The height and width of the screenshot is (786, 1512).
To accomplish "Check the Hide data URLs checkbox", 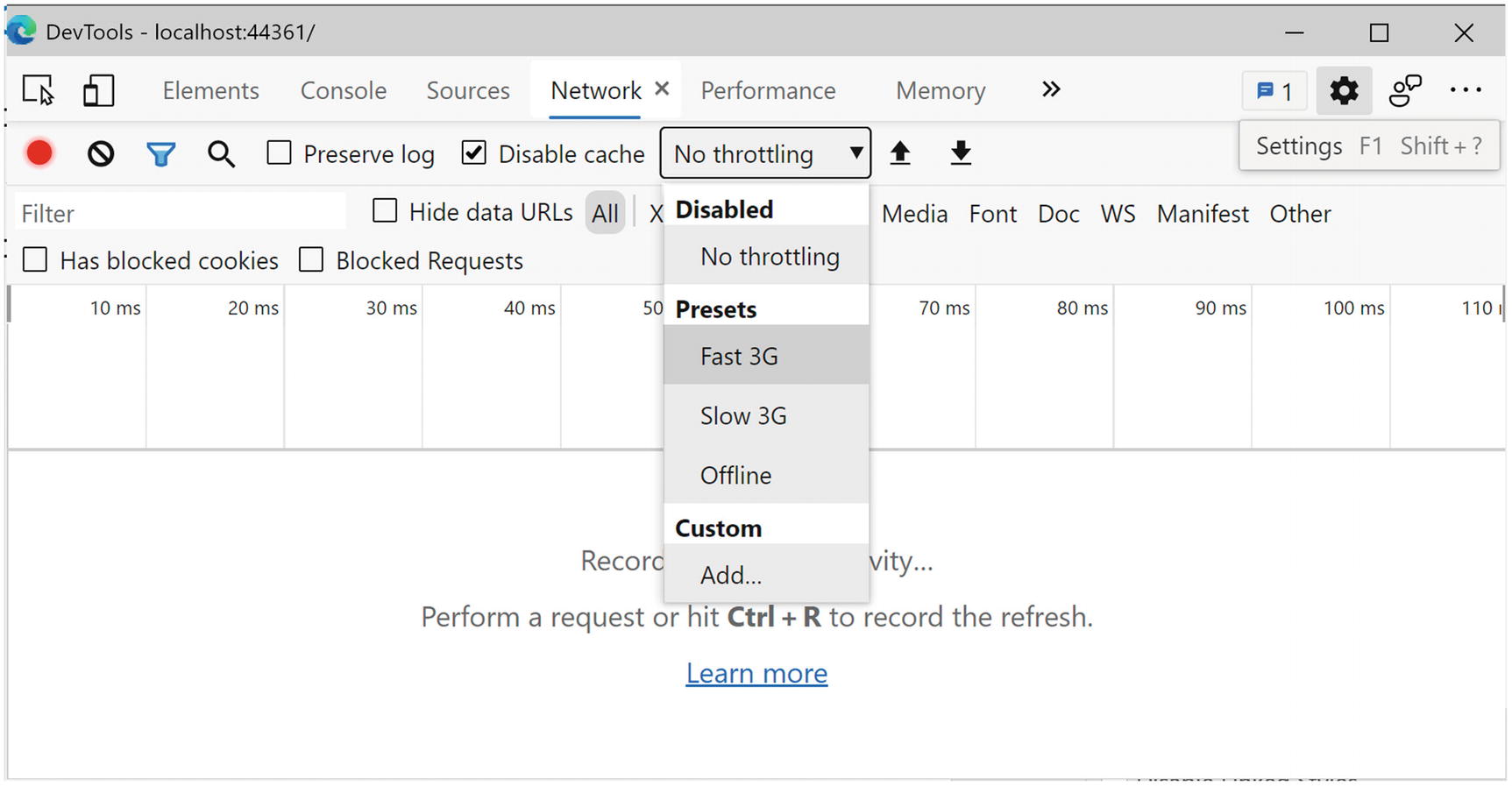I will (x=385, y=211).
